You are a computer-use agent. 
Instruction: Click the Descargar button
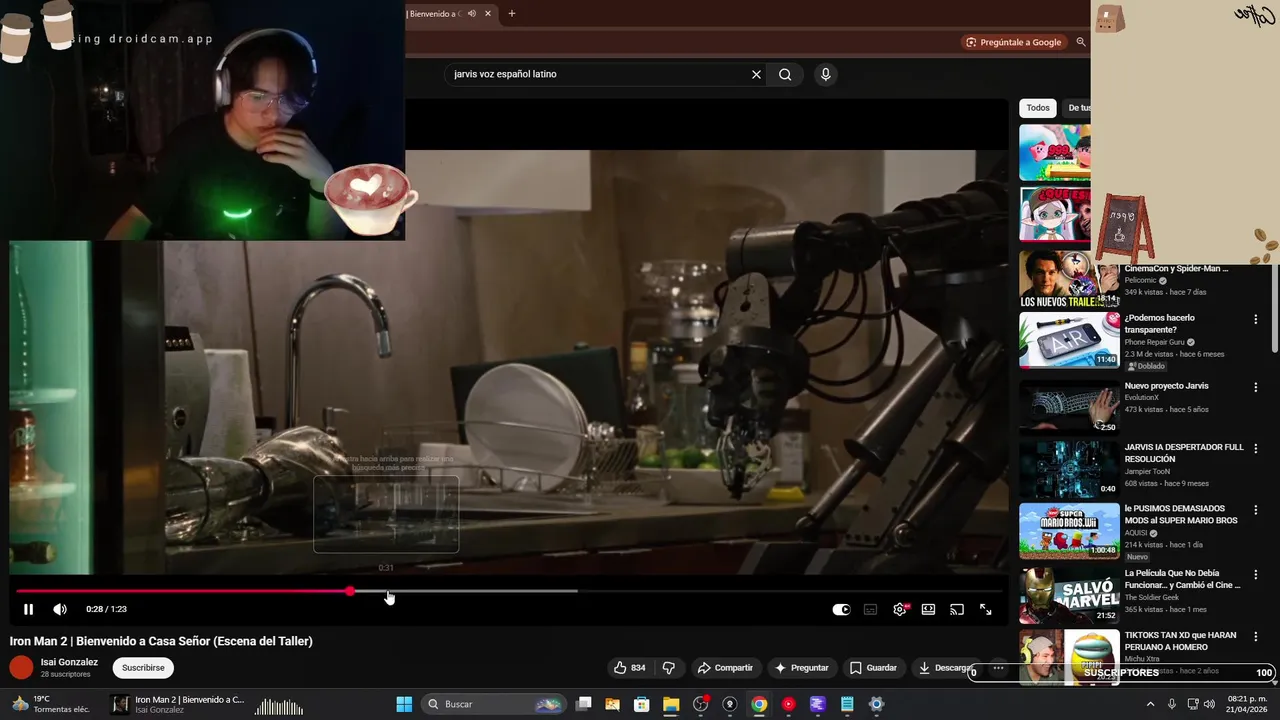click(x=945, y=667)
